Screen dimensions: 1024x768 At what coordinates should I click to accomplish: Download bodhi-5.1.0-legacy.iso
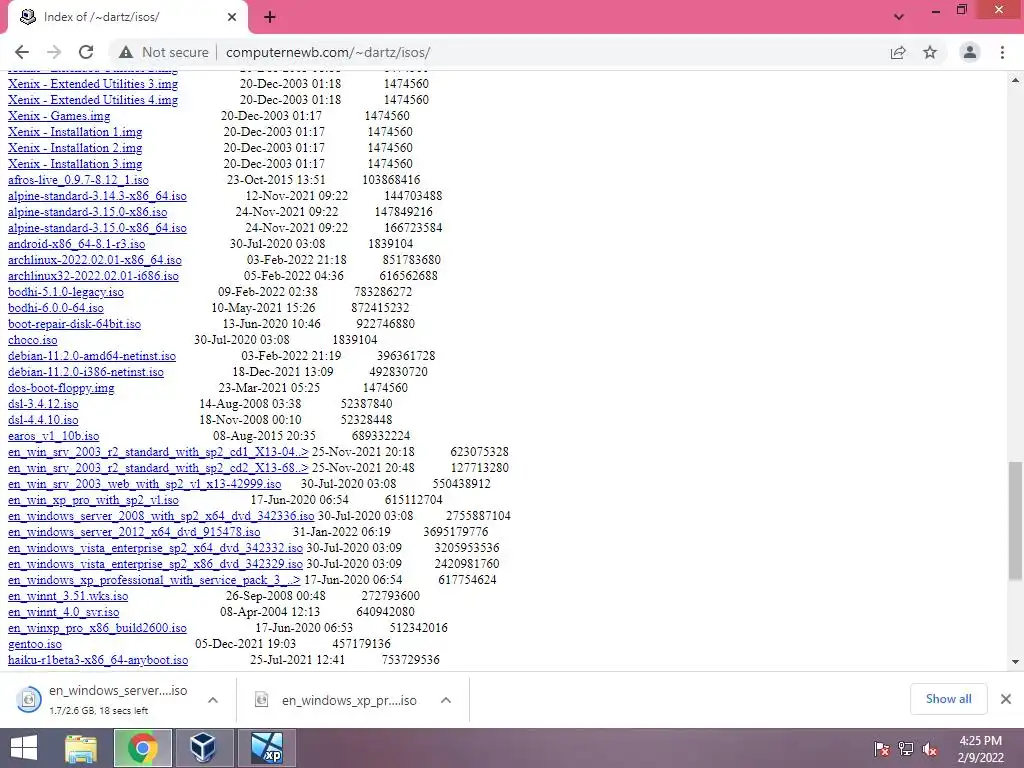pyautogui.click(x=66, y=292)
